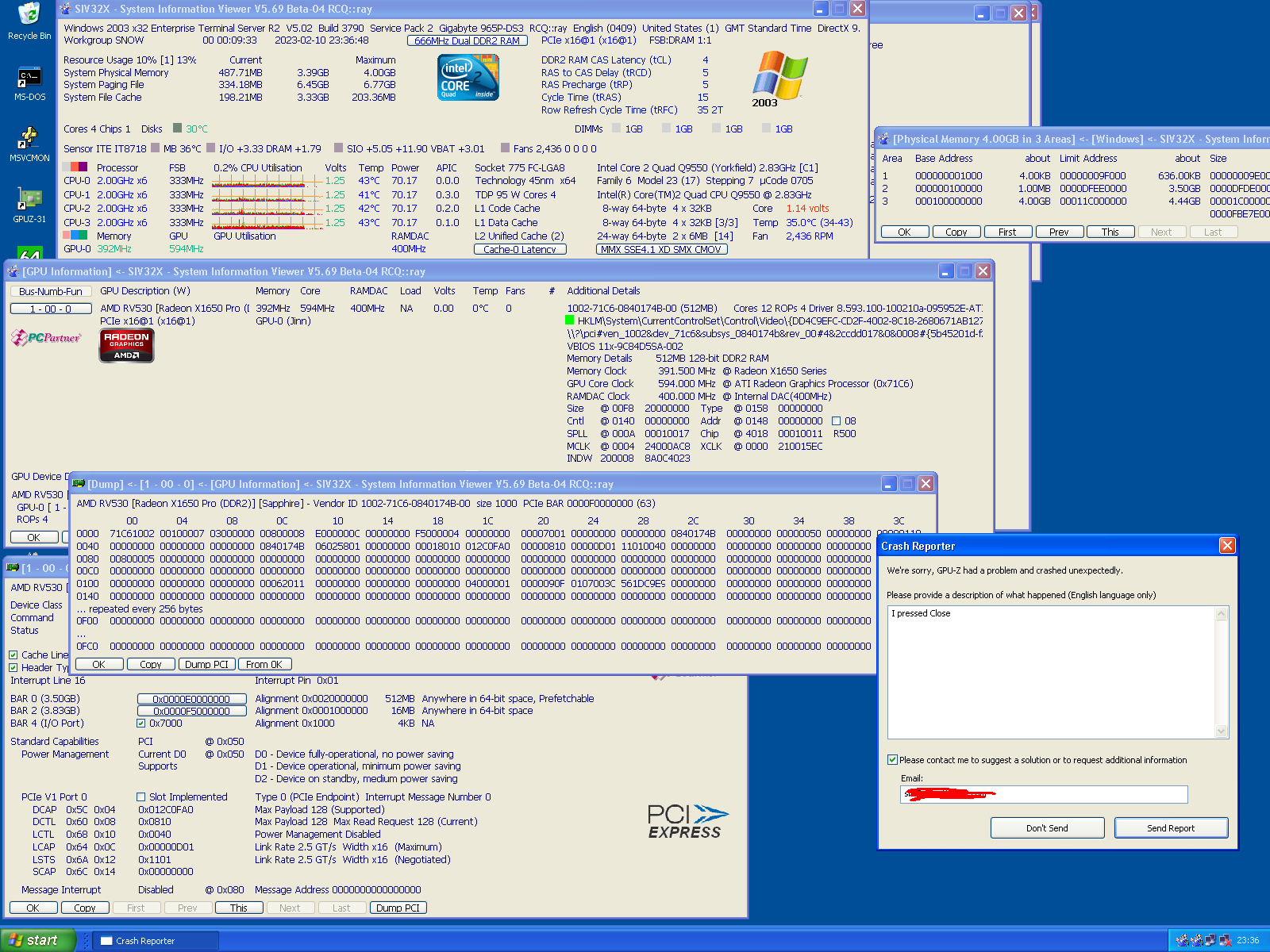Screen dimensions: 1270x952
Task: Open the connected network tray icon
Action: pos(1210,940)
